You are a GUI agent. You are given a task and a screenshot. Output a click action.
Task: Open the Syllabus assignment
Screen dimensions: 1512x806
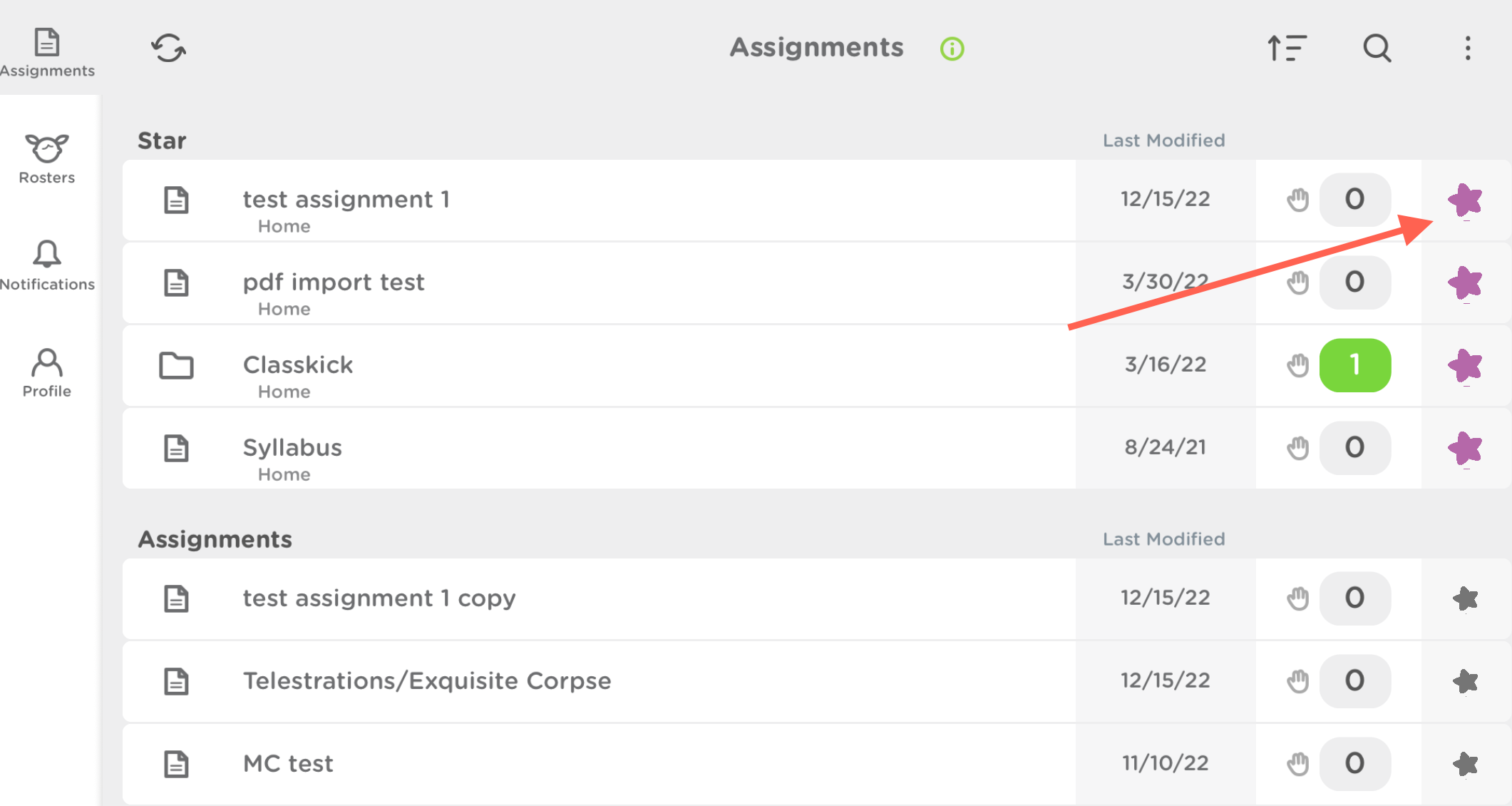pos(292,447)
